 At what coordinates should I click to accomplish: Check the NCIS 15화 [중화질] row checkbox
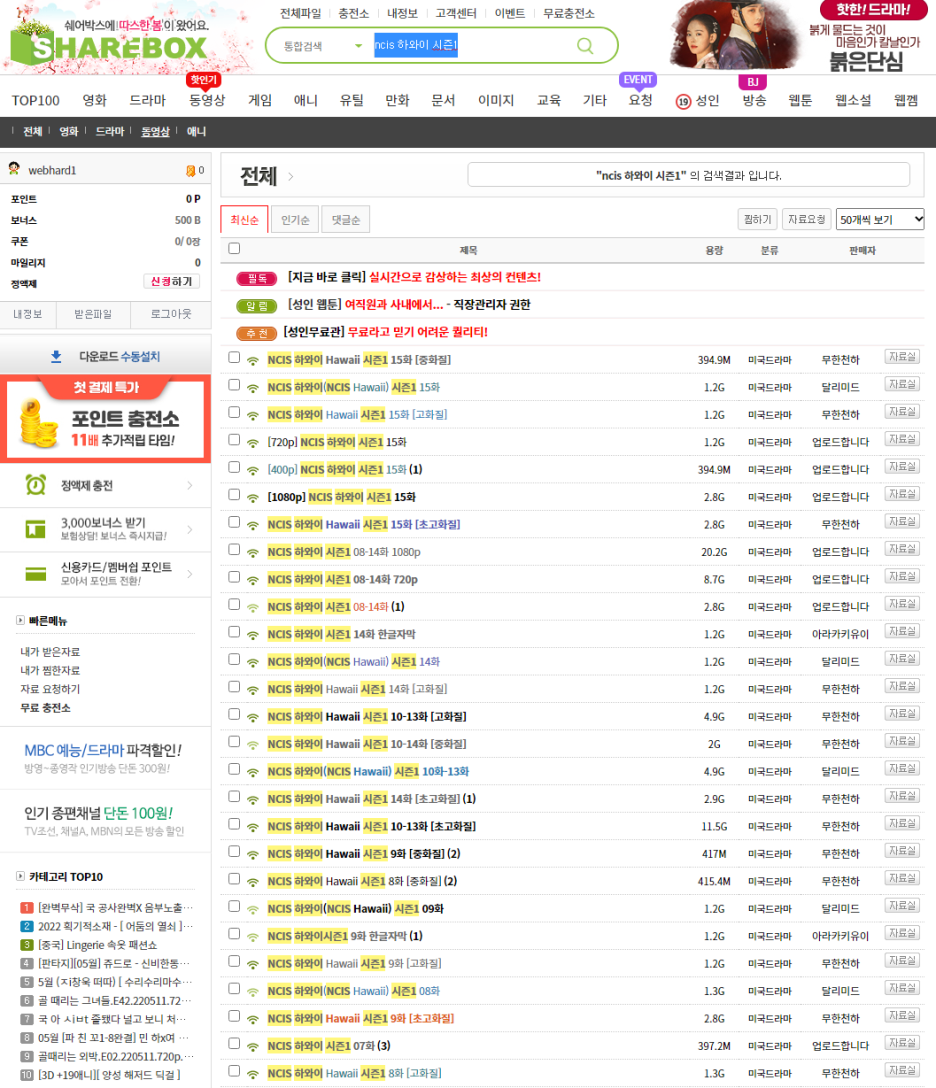pos(234,357)
